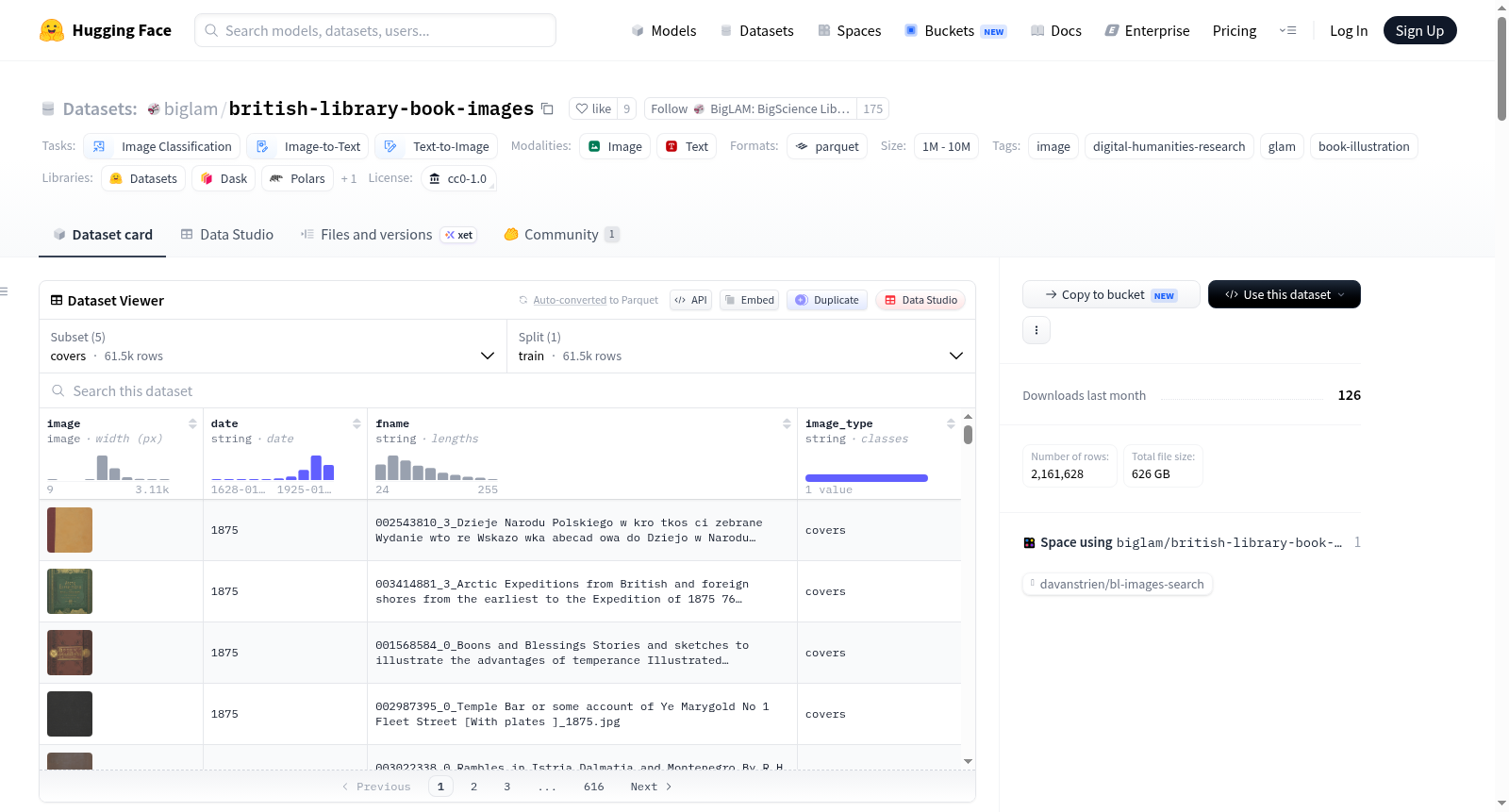Select the Text modality tag

coord(687,146)
